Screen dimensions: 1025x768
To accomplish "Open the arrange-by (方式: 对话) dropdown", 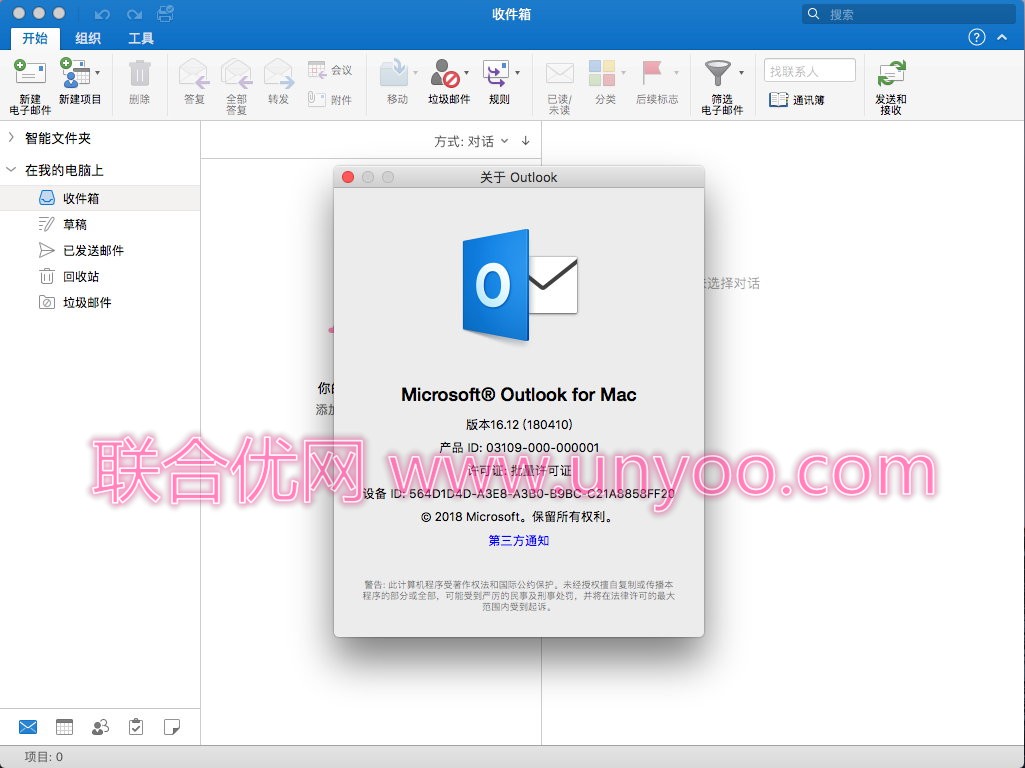I will point(471,141).
